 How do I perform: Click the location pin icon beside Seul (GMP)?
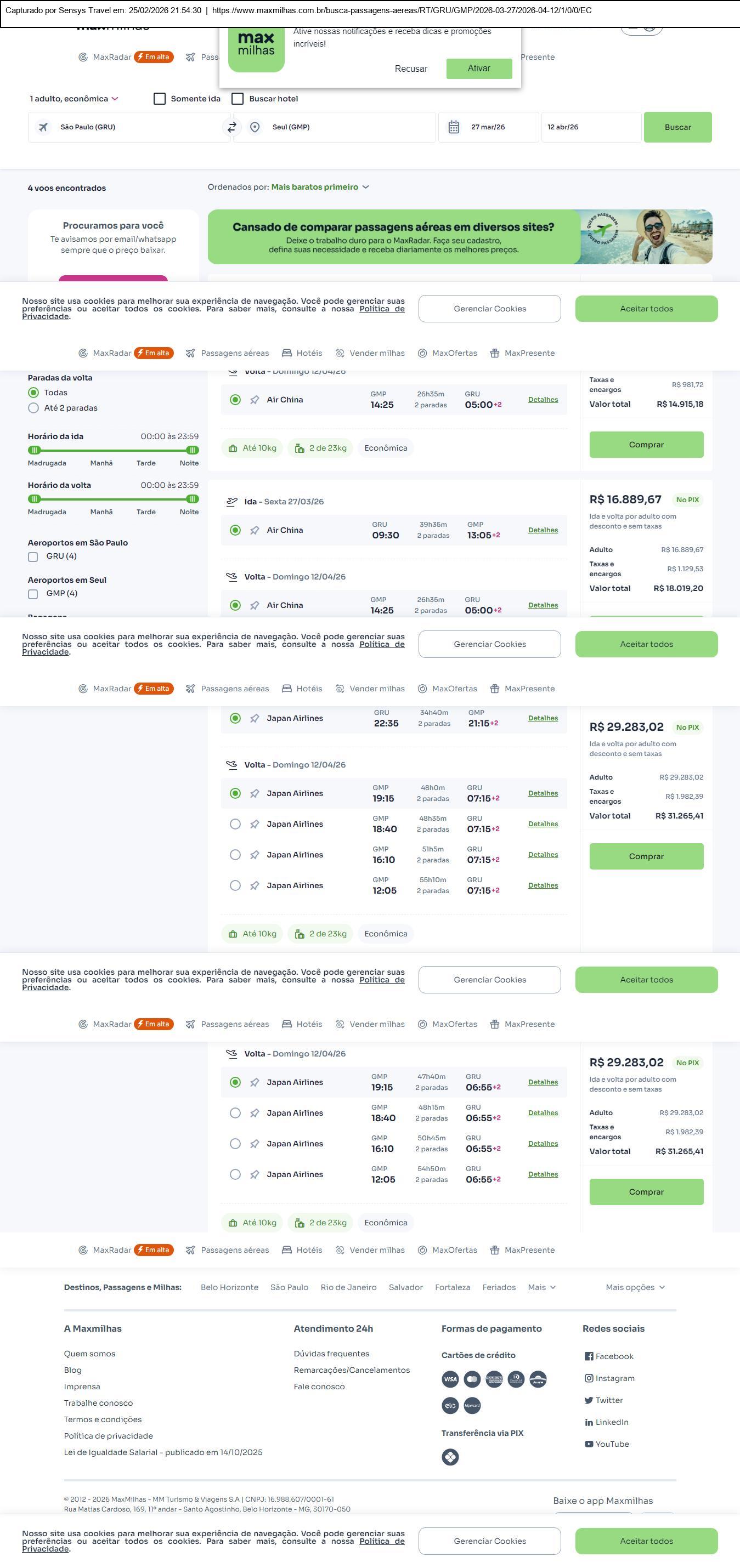tap(255, 127)
